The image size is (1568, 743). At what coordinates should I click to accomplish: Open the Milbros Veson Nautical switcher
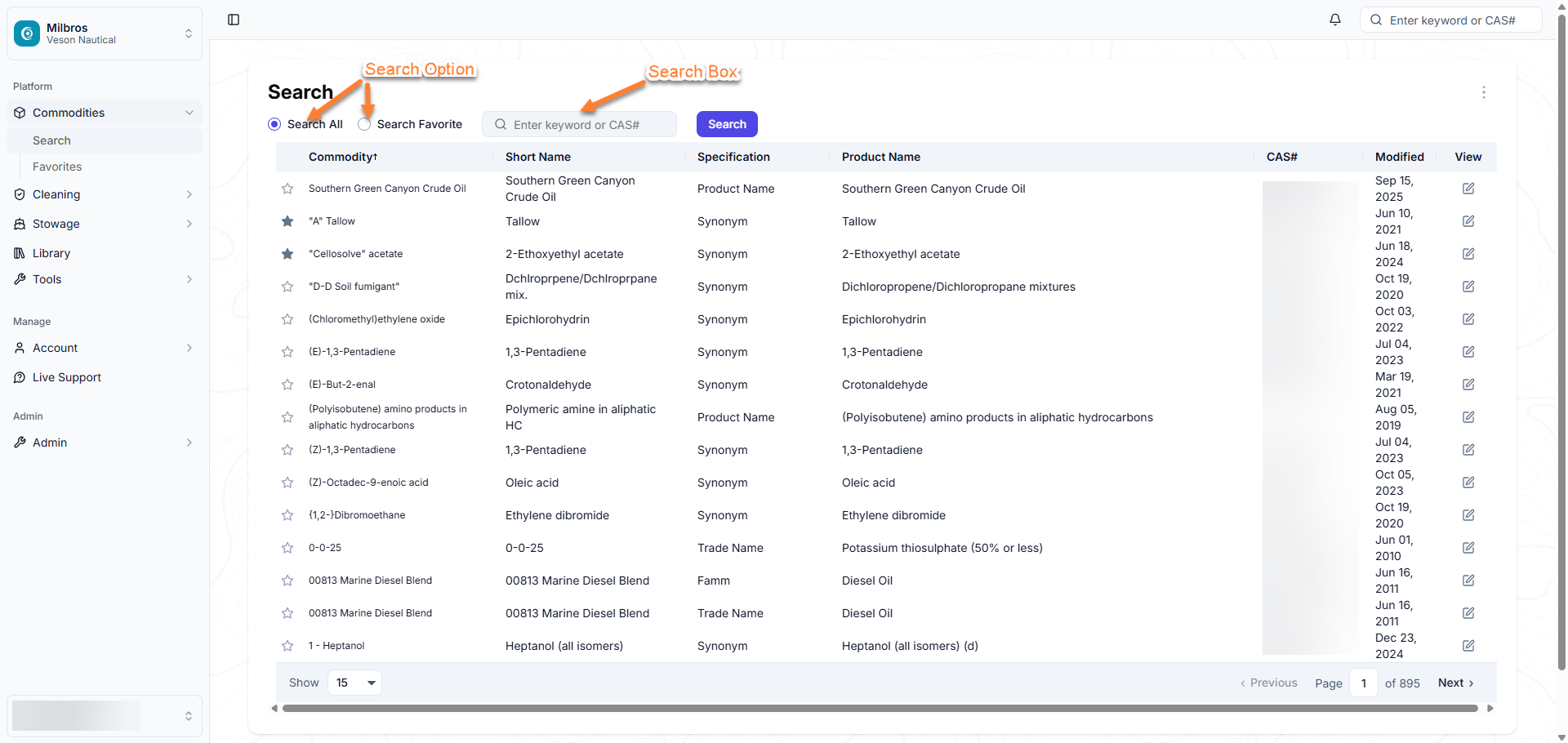tap(105, 33)
